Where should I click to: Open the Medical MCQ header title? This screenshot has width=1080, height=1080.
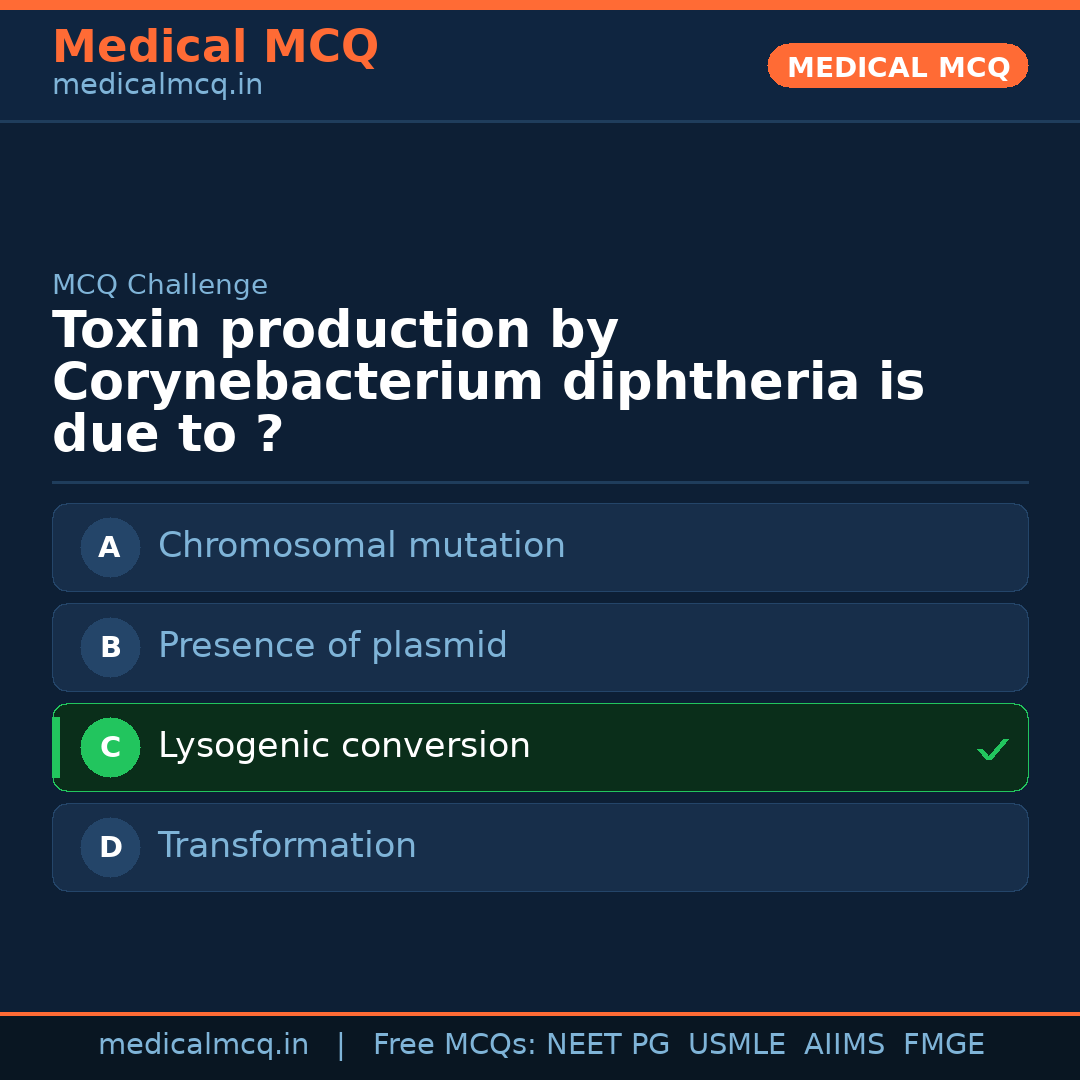[x=215, y=47]
